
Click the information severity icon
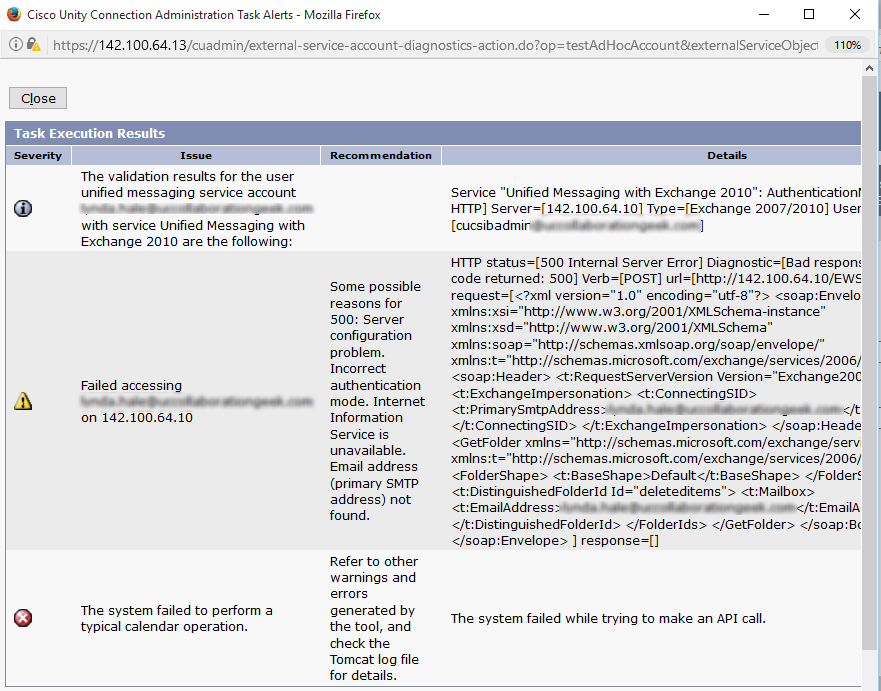[x=22, y=208]
